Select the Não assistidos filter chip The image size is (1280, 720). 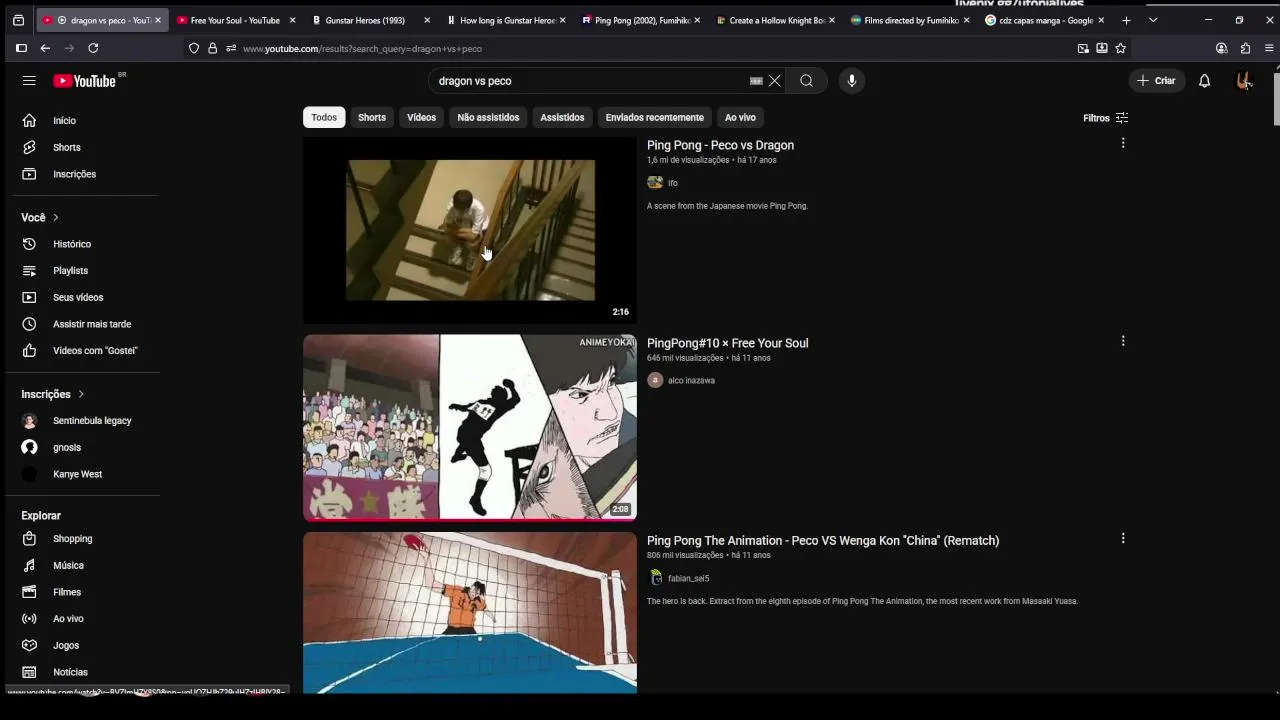(x=488, y=118)
